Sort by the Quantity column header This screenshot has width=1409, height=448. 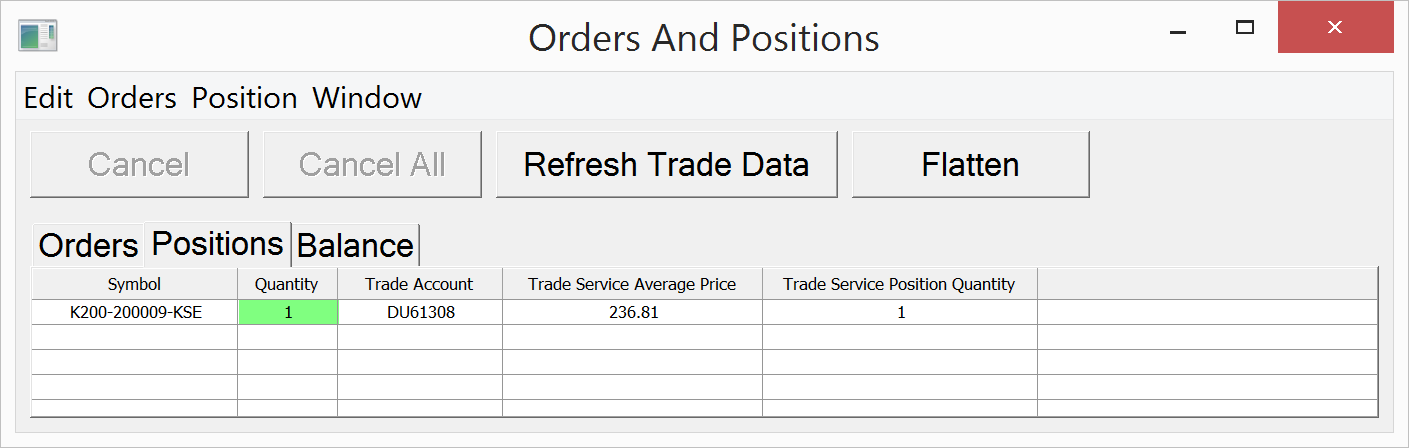[x=287, y=284]
